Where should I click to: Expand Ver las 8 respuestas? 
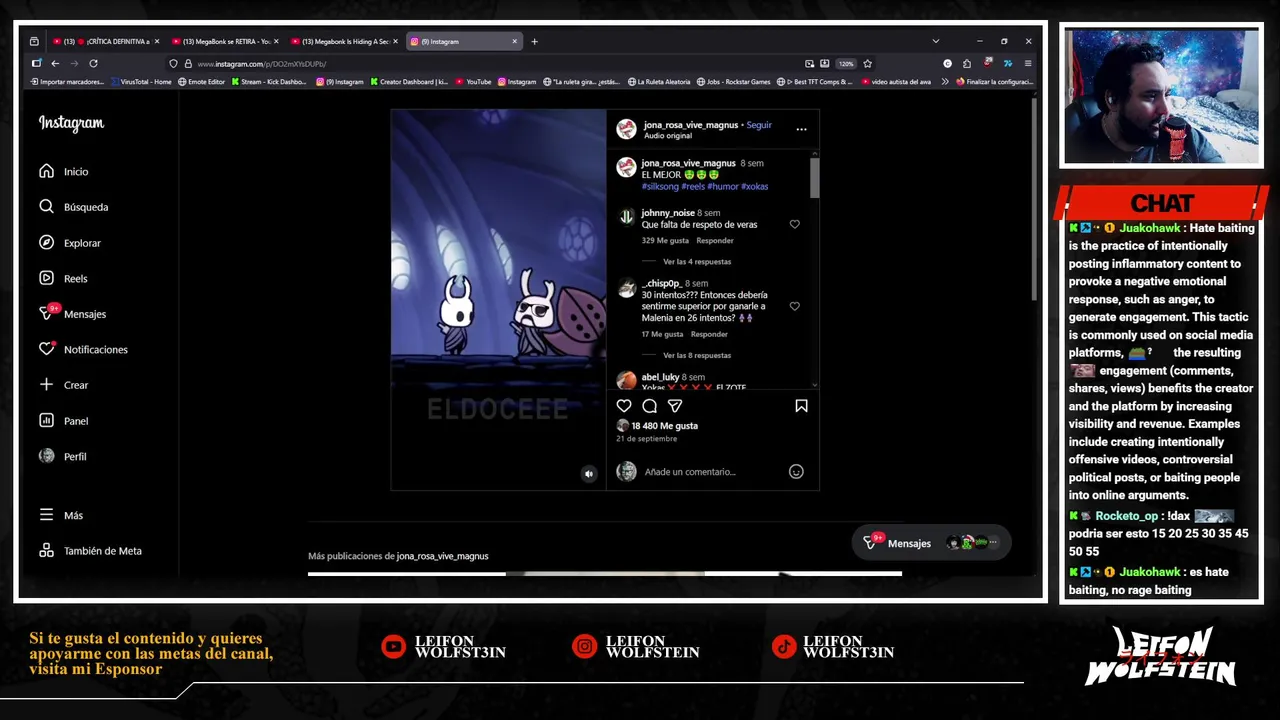point(697,355)
